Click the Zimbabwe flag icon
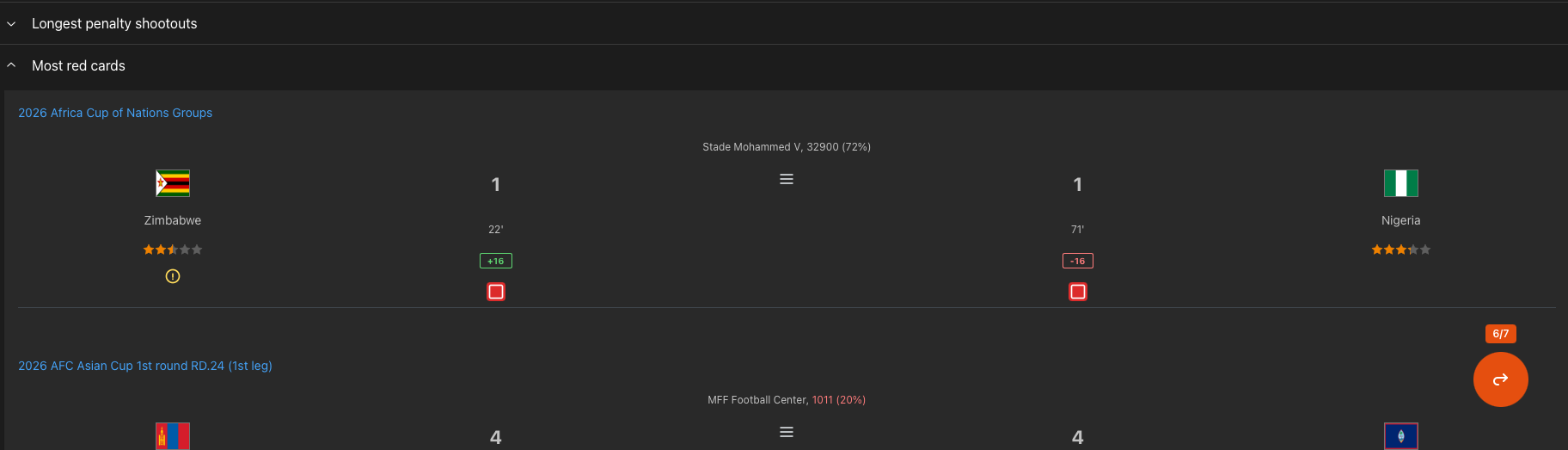 [173, 183]
